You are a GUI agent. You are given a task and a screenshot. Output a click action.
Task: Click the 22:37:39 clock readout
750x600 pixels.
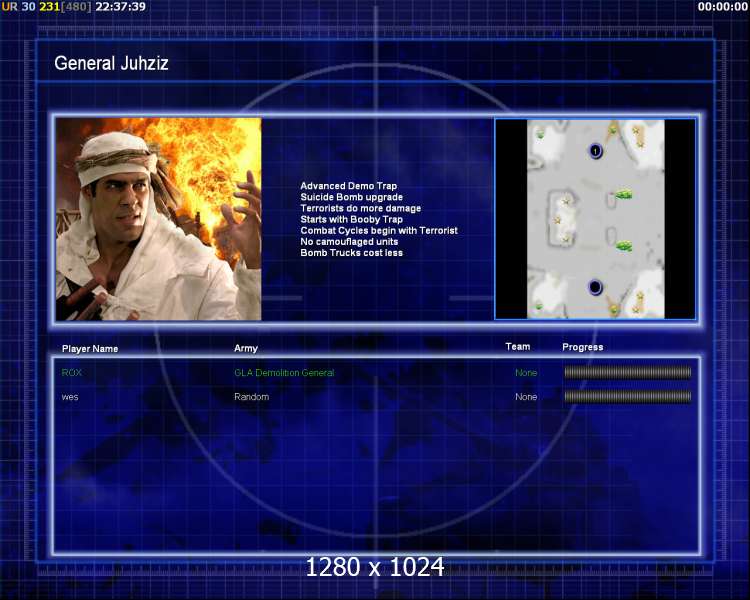pos(121,7)
